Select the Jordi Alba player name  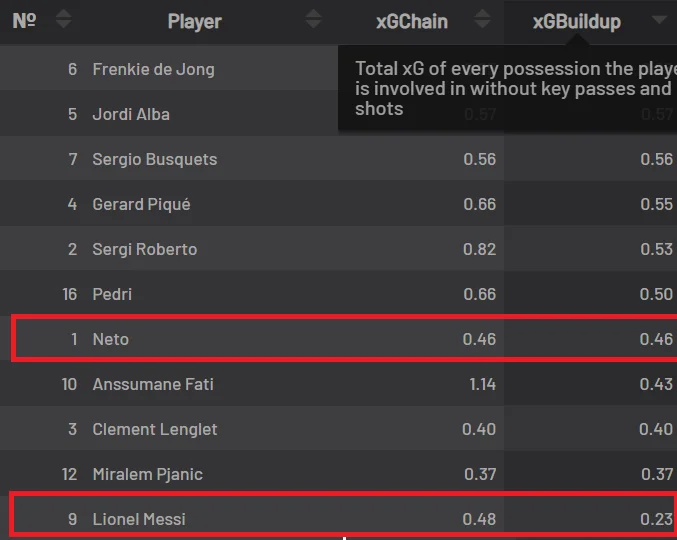point(131,114)
